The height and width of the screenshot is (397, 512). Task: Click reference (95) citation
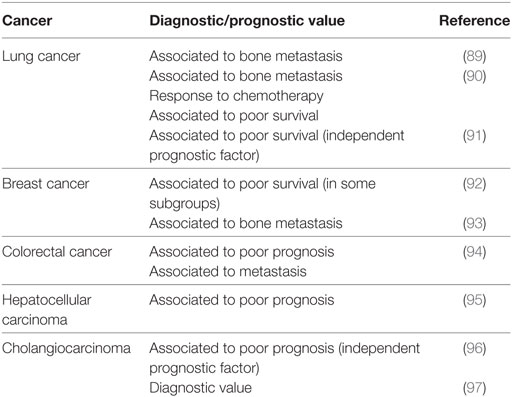(x=474, y=300)
